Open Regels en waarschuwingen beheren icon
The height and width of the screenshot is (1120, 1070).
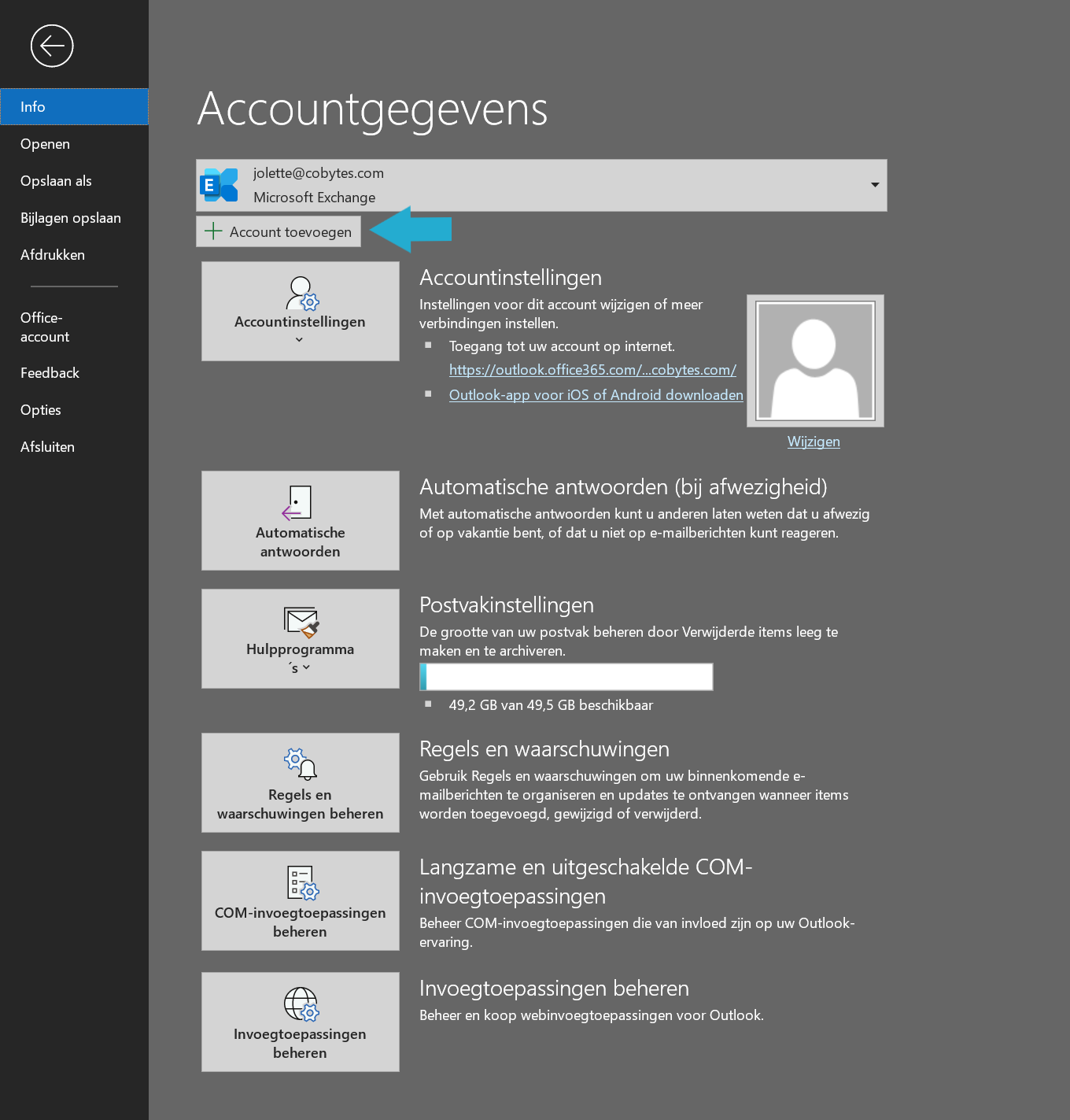coord(301,763)
